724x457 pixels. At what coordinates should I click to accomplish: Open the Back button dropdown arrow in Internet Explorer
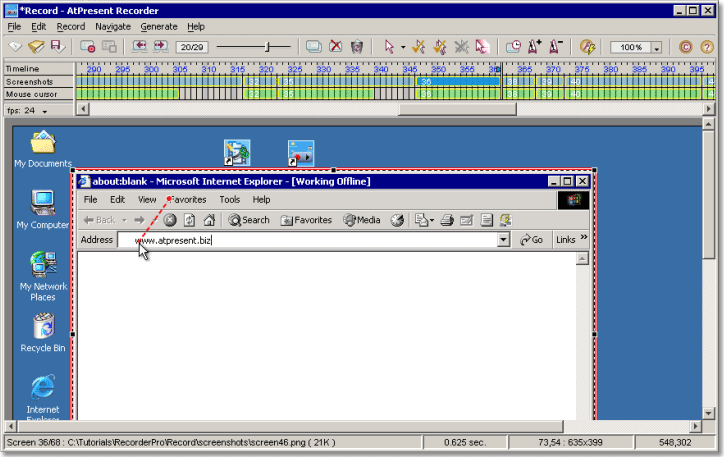coord(124,220)
